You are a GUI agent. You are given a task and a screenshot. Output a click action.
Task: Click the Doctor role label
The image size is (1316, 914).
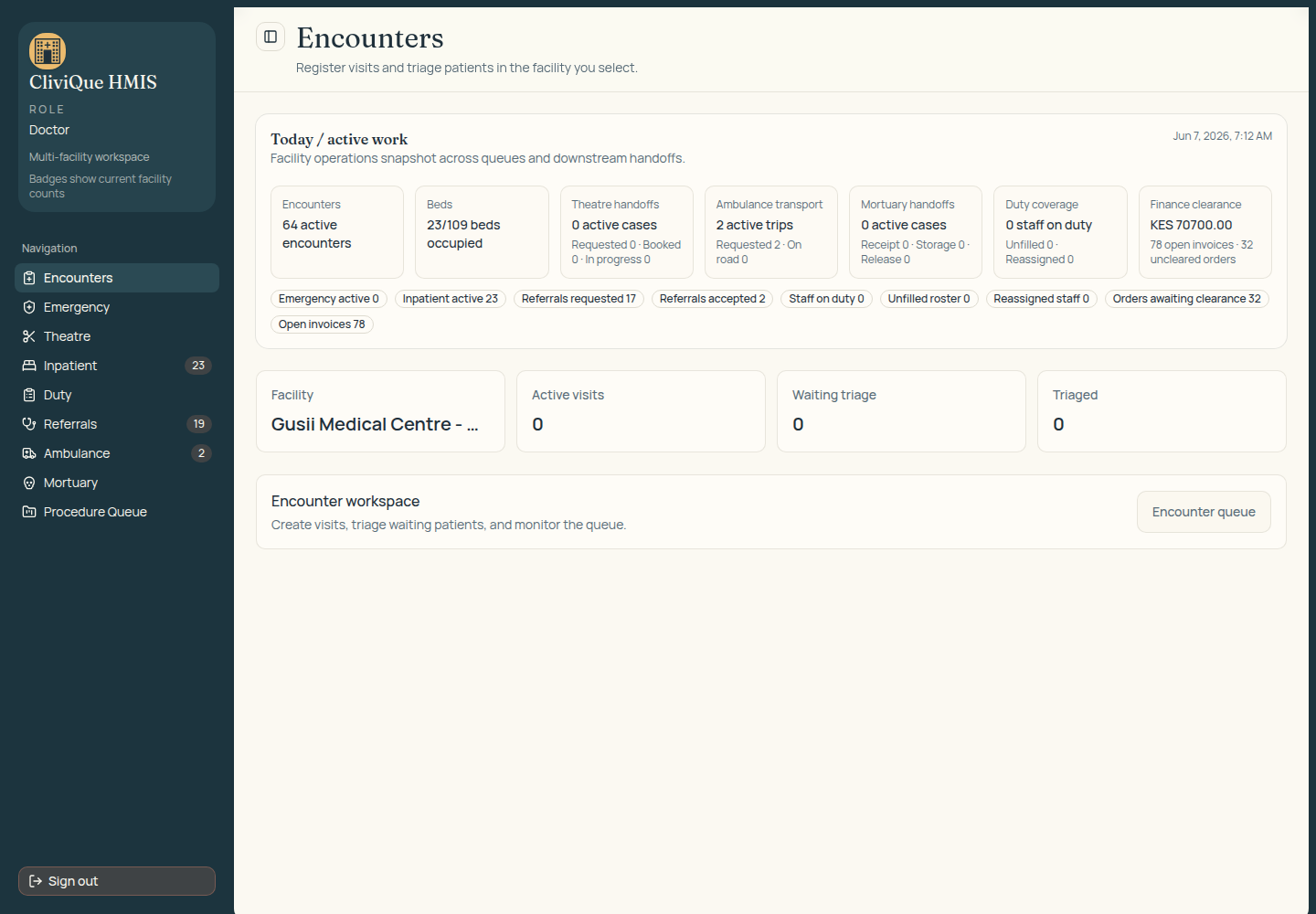(x=49, y=130)
